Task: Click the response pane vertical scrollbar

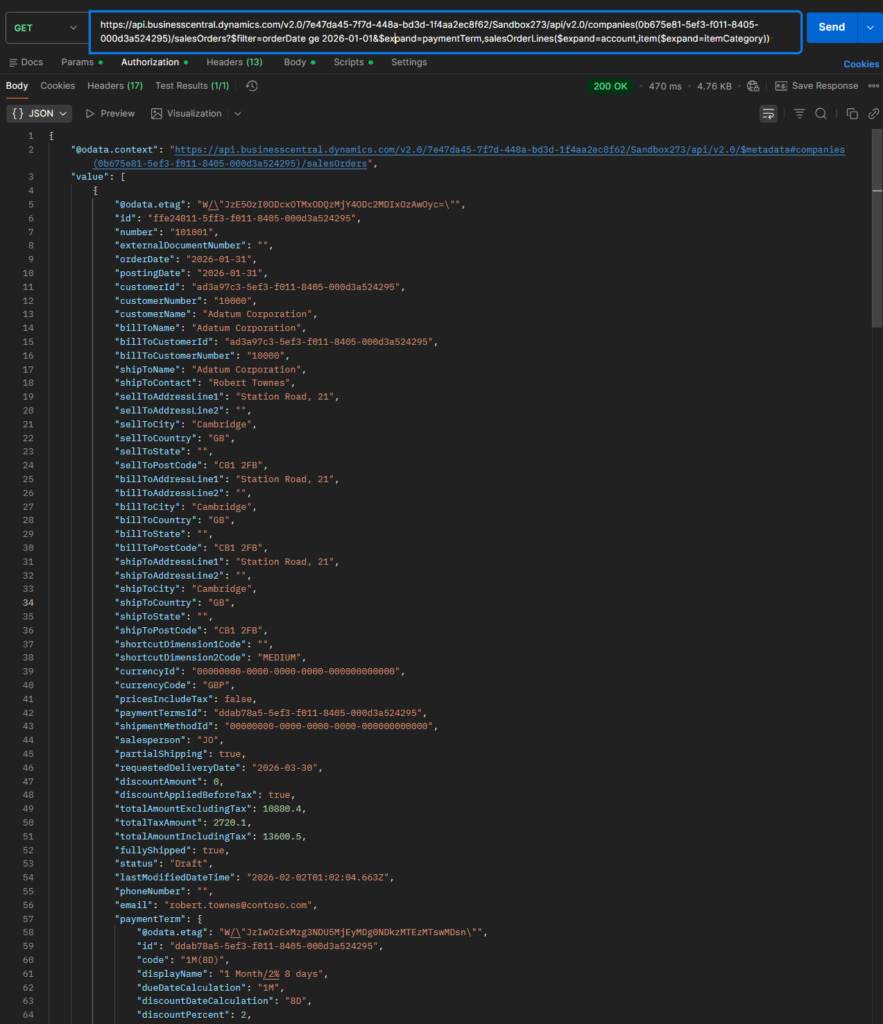Action: (877, 250)
